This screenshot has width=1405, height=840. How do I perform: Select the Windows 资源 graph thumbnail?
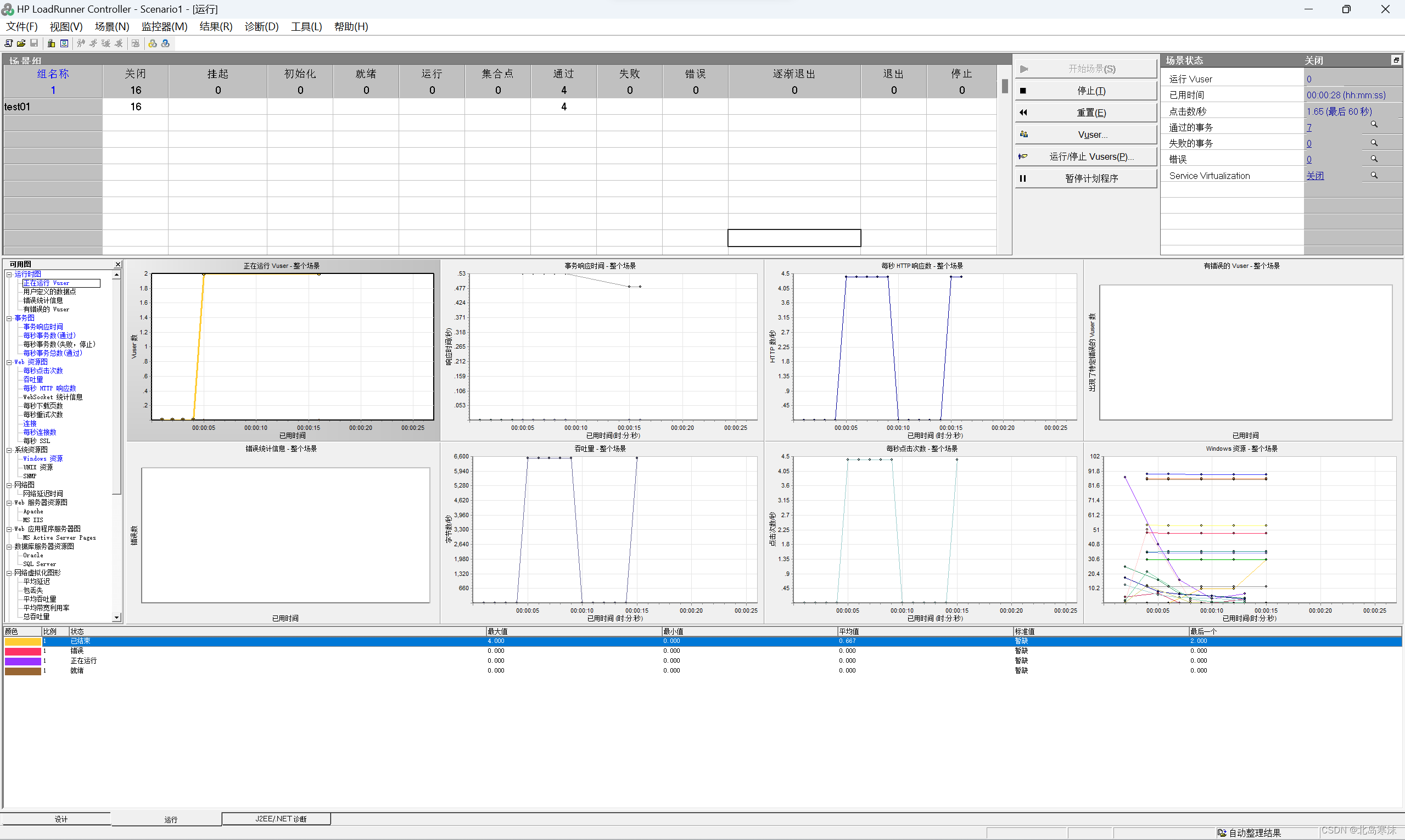[1243, 533]
